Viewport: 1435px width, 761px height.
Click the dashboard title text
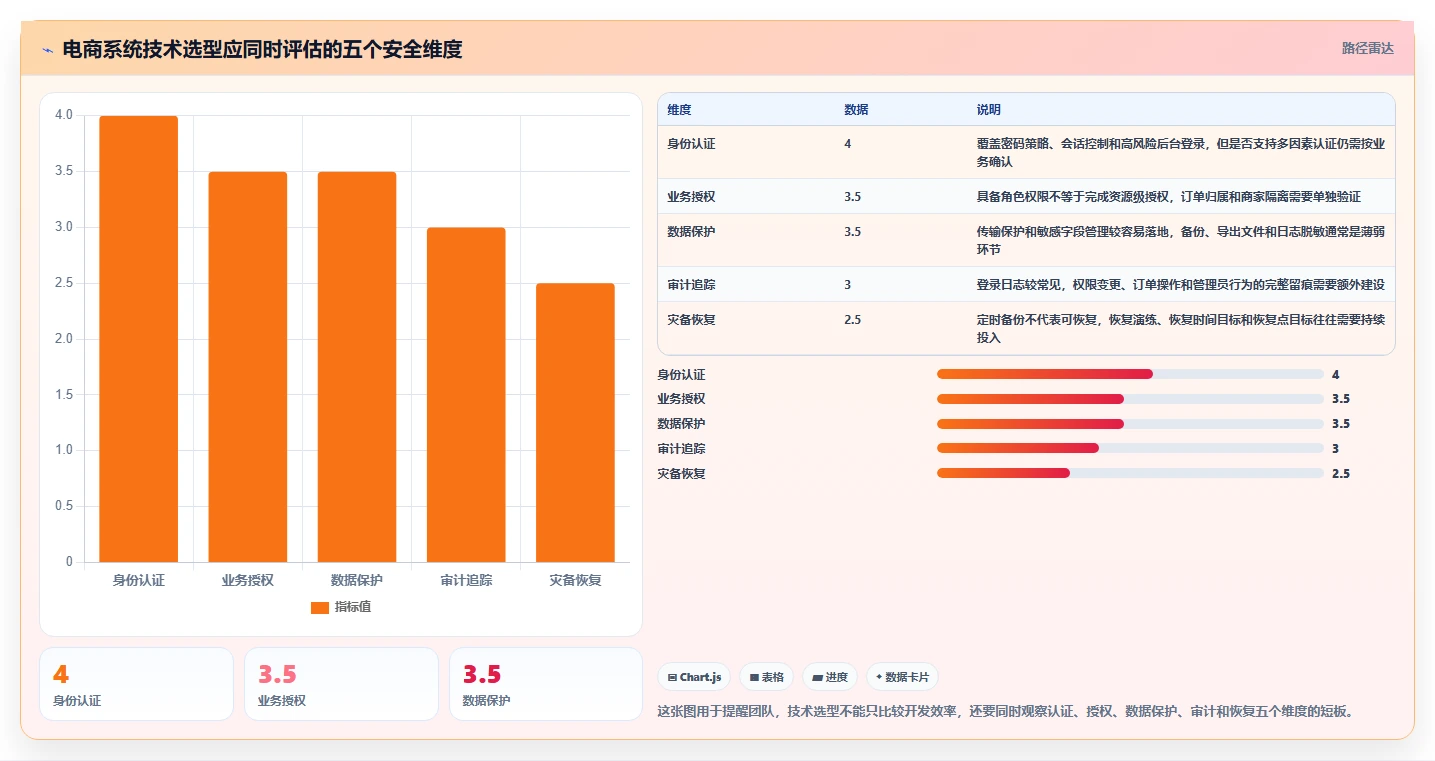[262, 49]
